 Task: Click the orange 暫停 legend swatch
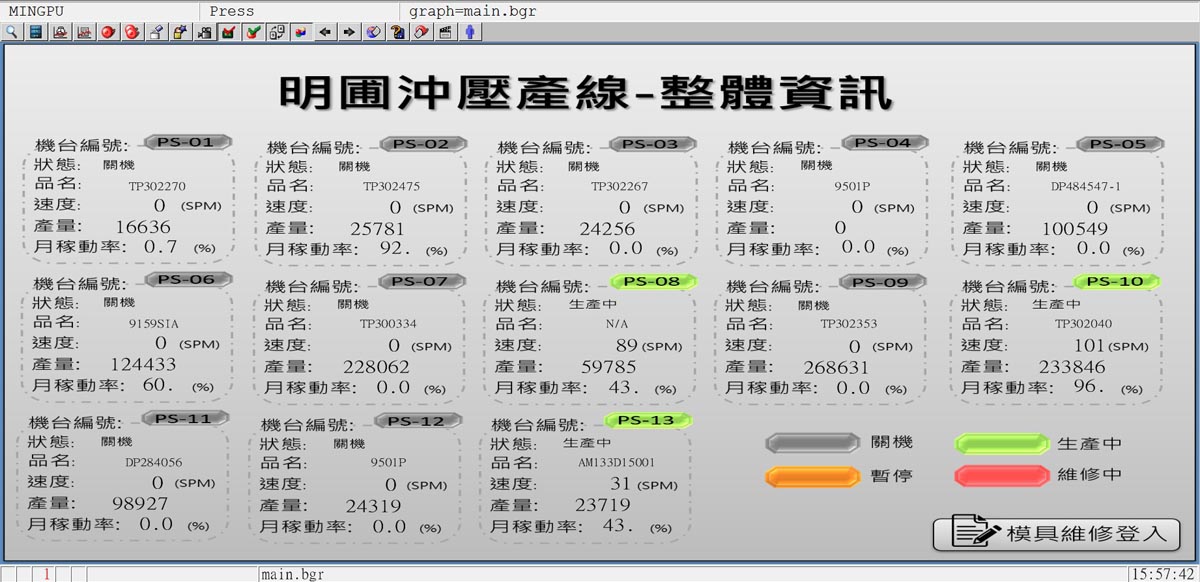(x=812, y=476)
